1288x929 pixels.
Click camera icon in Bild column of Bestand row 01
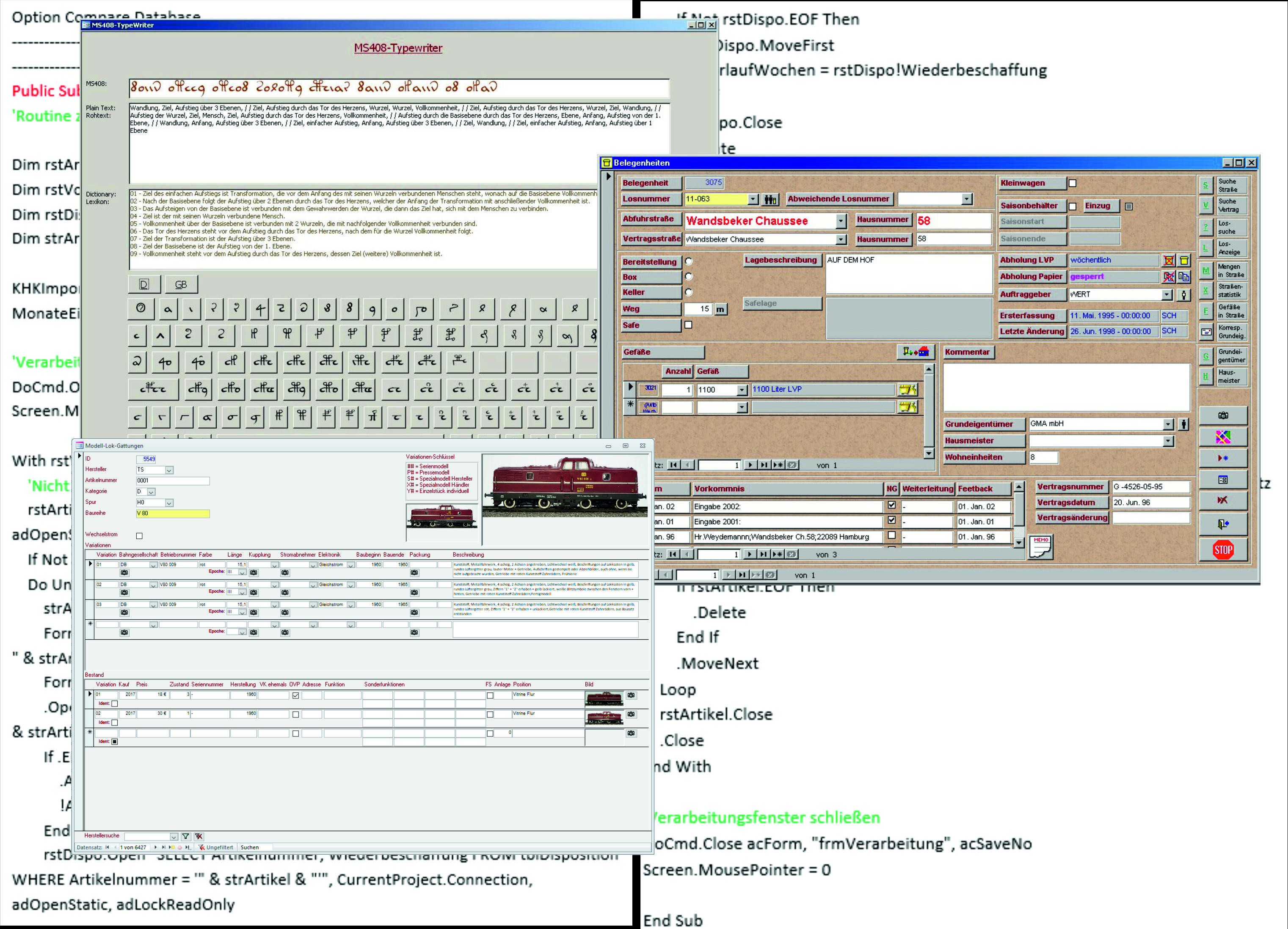click(631, 695)
